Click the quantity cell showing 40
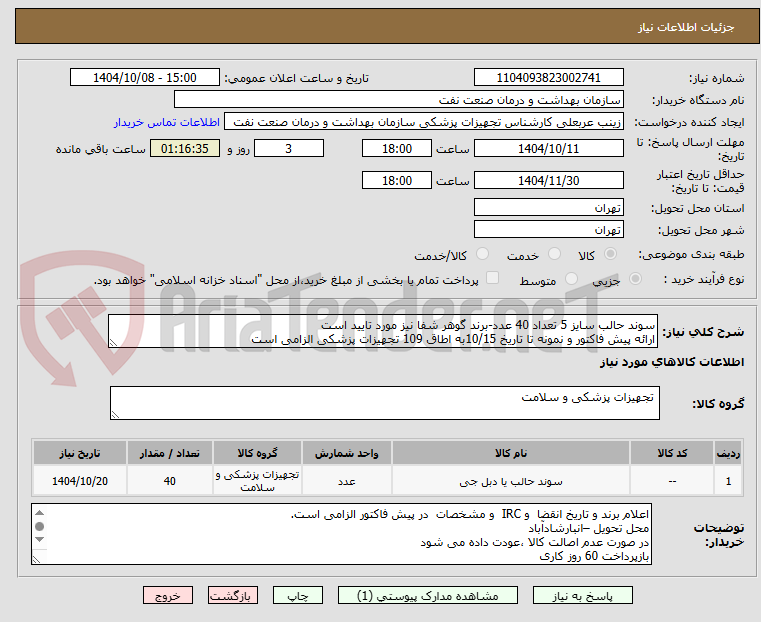Image resolution: width=761 pixels, height=622 pixels. pyautogui.click(x=169, y=481)
